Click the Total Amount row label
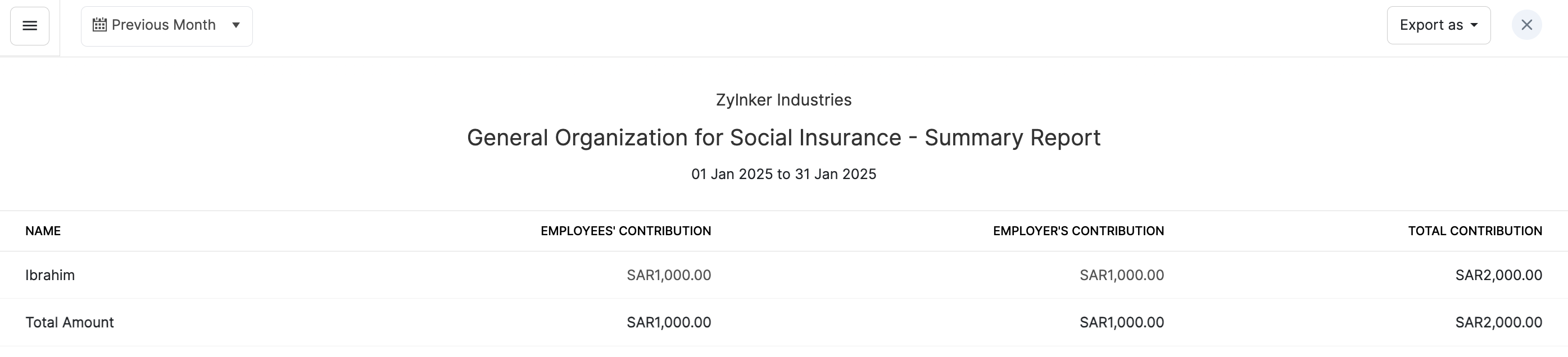This screenshot has width=1568, height=357. click(69, 322)
